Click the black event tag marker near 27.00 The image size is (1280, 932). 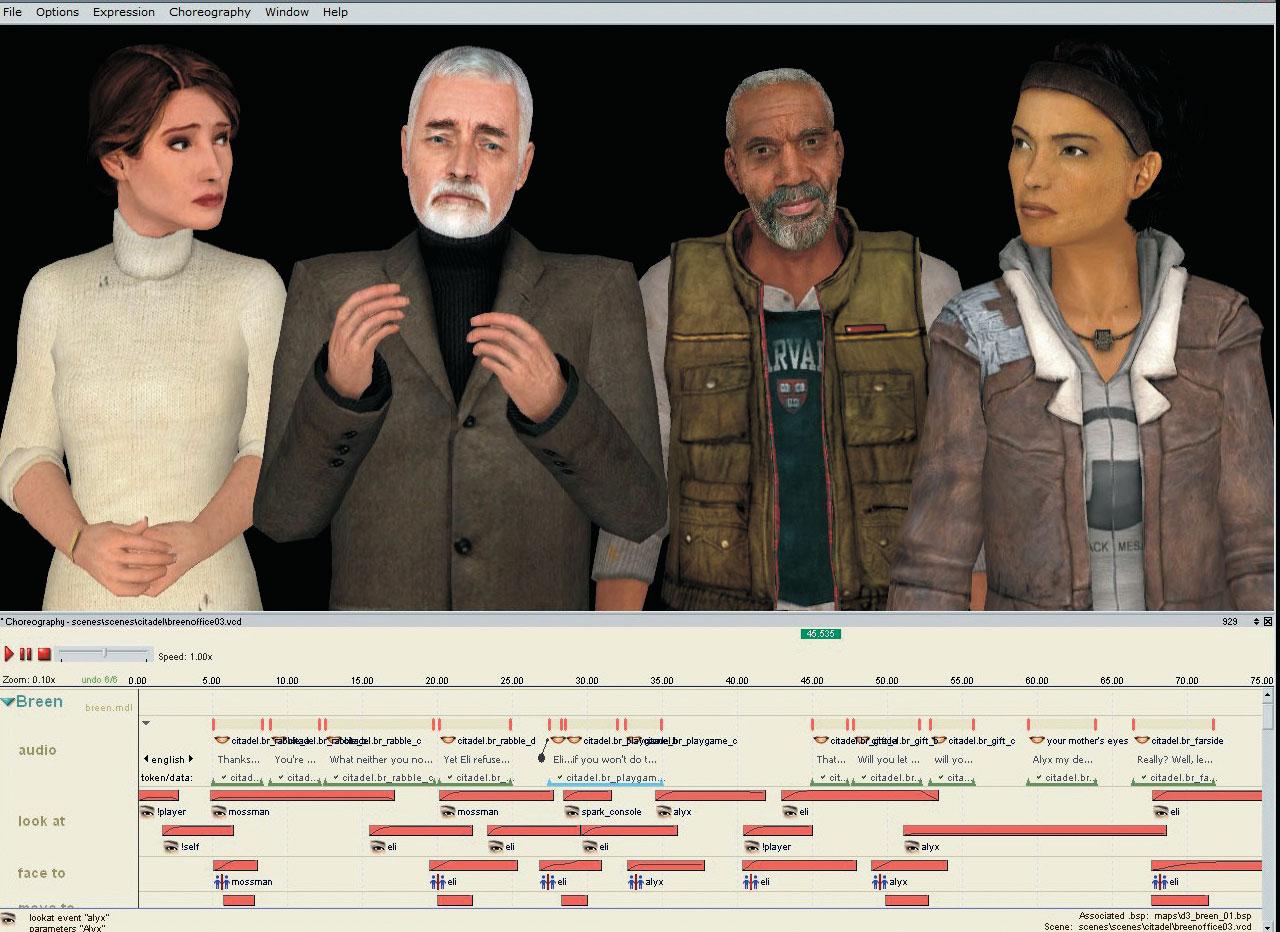(542, 758)
